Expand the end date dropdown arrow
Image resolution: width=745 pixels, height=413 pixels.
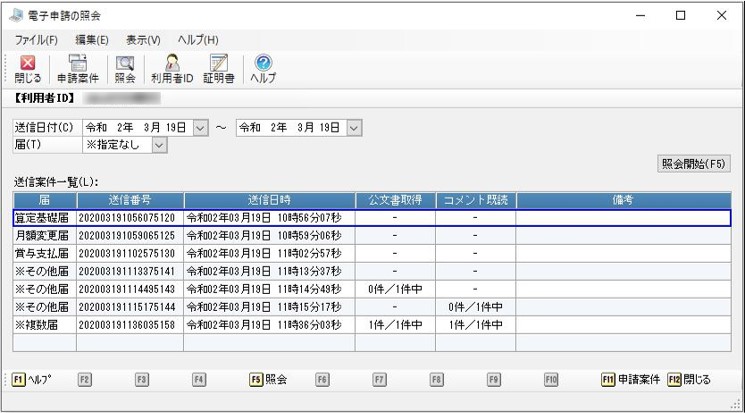[353, 128]
